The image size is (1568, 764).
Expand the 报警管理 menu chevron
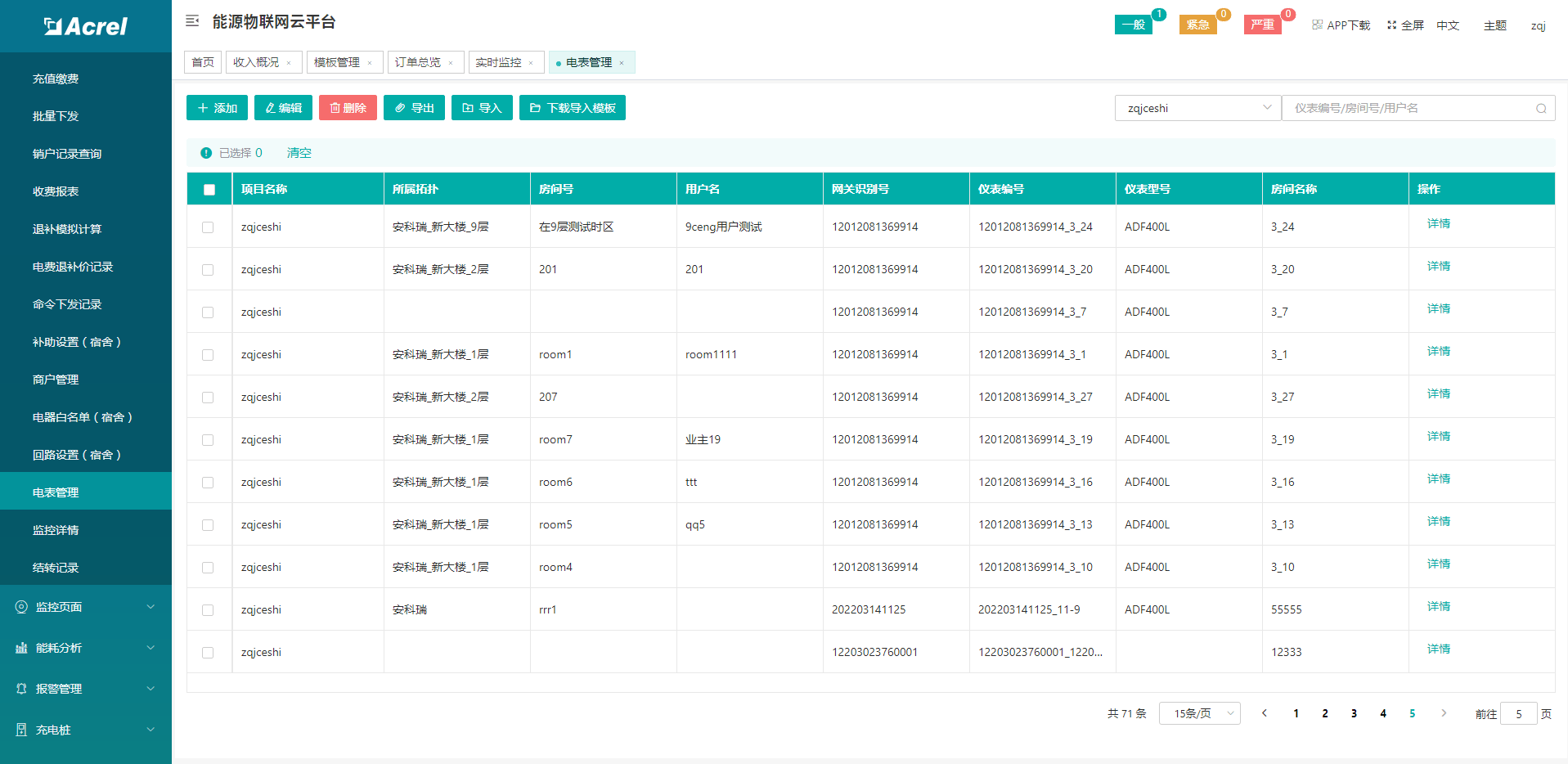pos(151,689)
